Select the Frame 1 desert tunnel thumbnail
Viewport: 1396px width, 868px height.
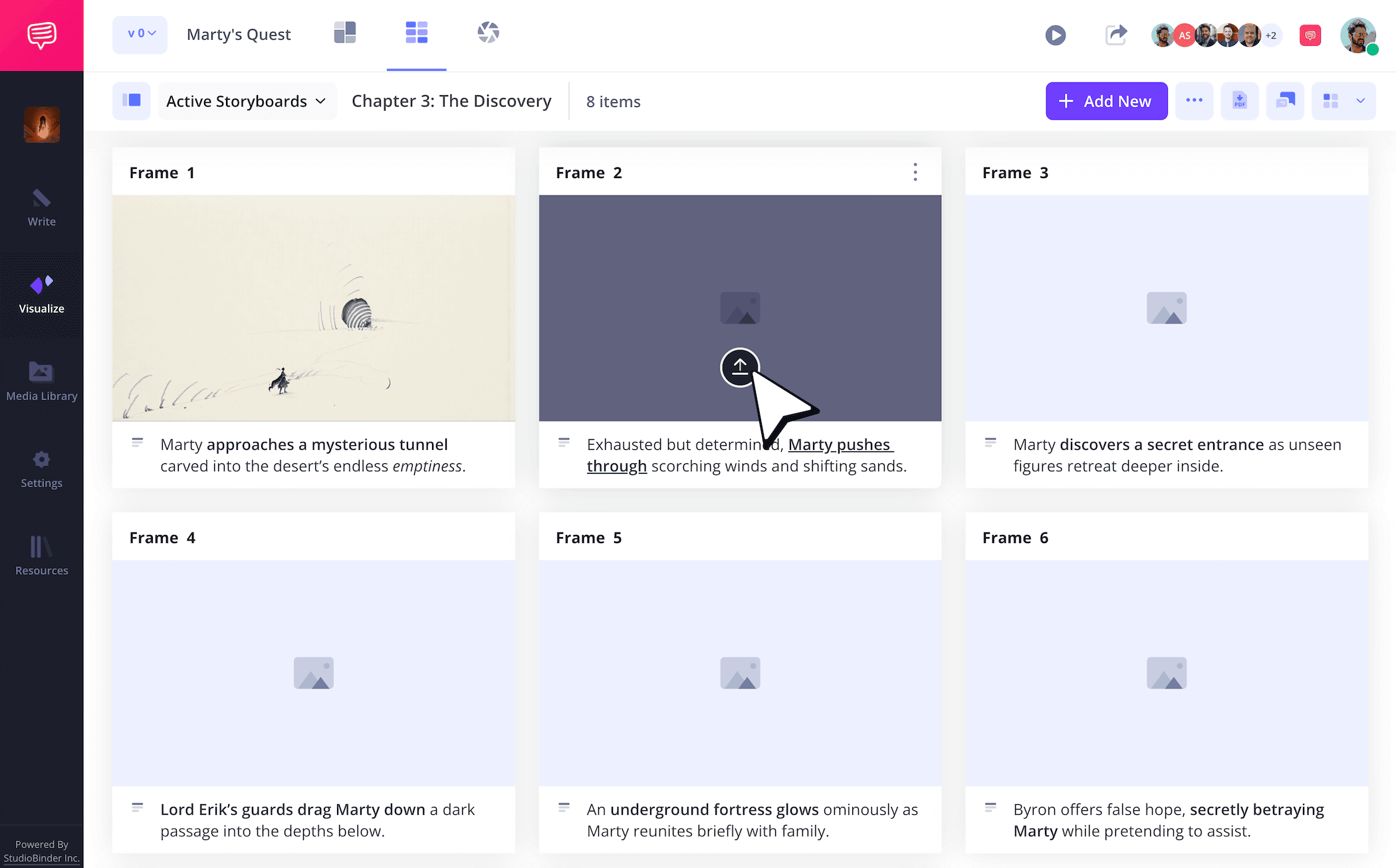pos(313,308)
